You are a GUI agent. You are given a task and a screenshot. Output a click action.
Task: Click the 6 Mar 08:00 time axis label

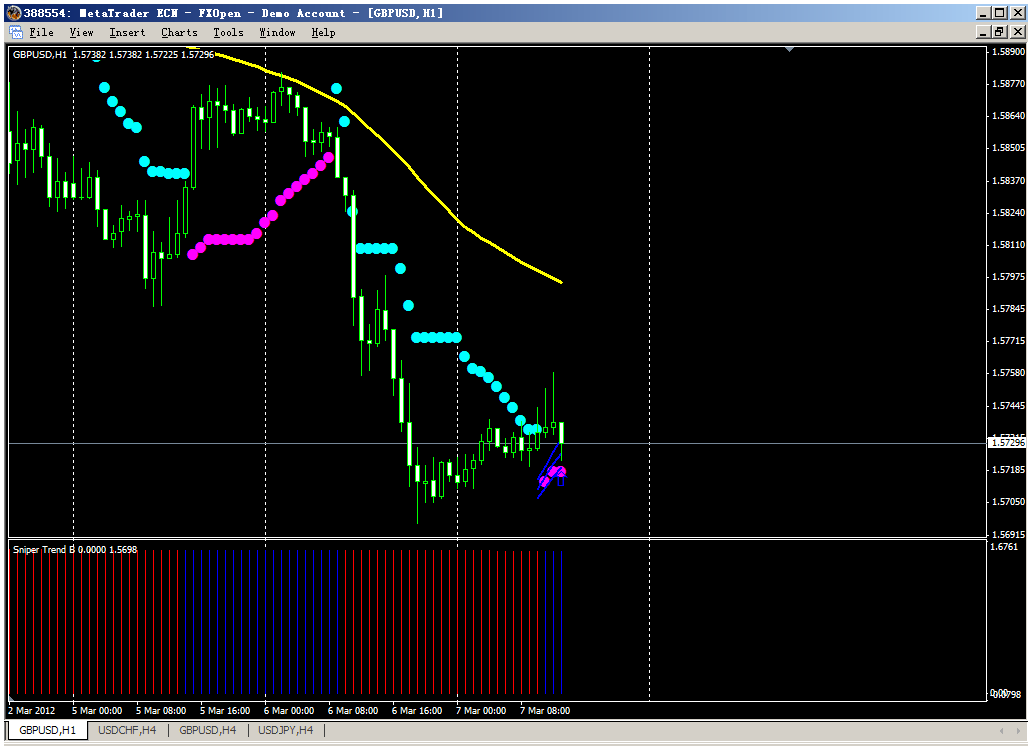(x=353, y=711)
